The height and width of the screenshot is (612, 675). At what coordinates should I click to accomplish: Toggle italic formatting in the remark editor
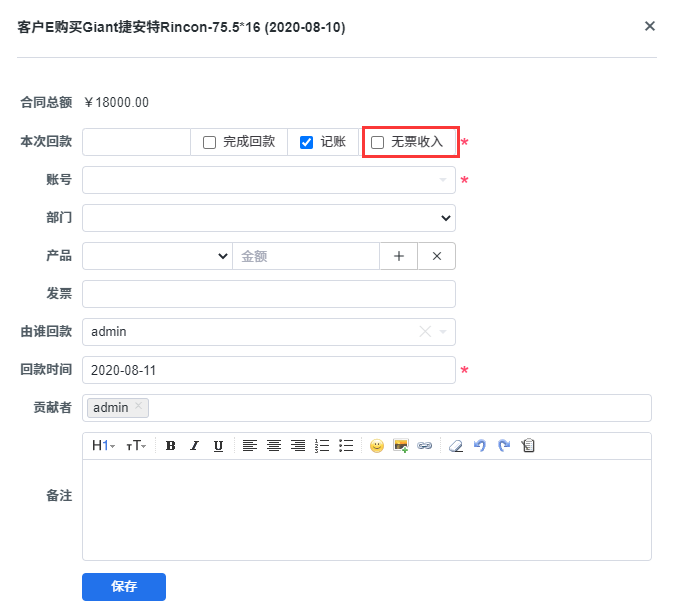195,445
